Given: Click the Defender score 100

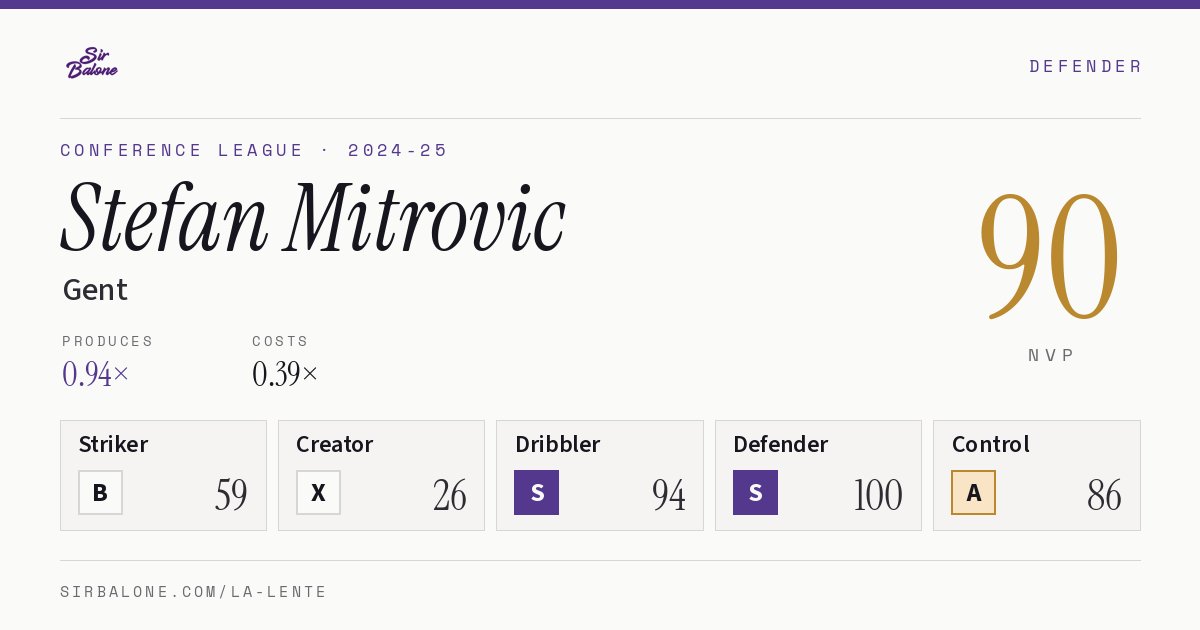Looking at the screenshot, I should click(x=878, y=495).
